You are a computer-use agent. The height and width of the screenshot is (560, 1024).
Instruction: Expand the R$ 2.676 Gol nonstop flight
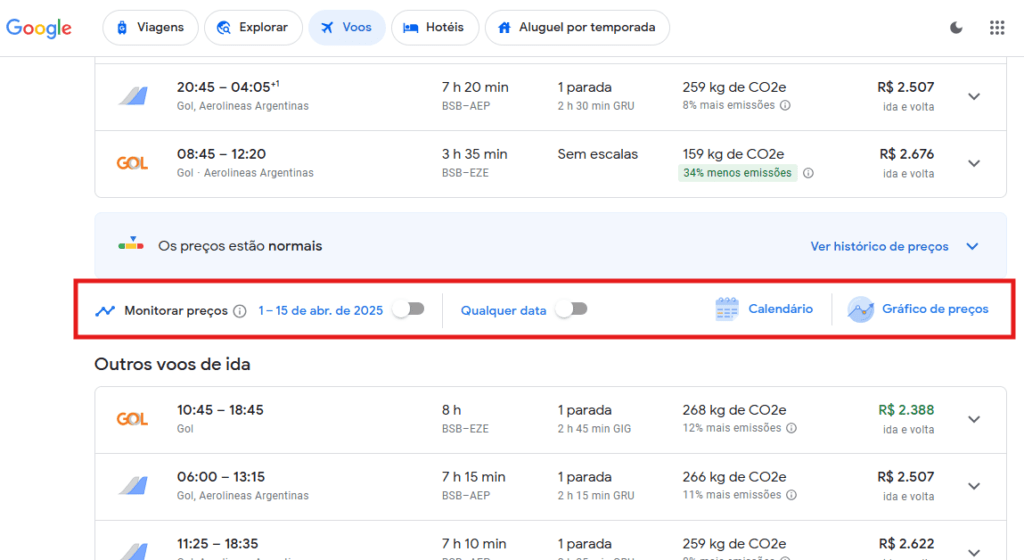click(x=974, y=163)
